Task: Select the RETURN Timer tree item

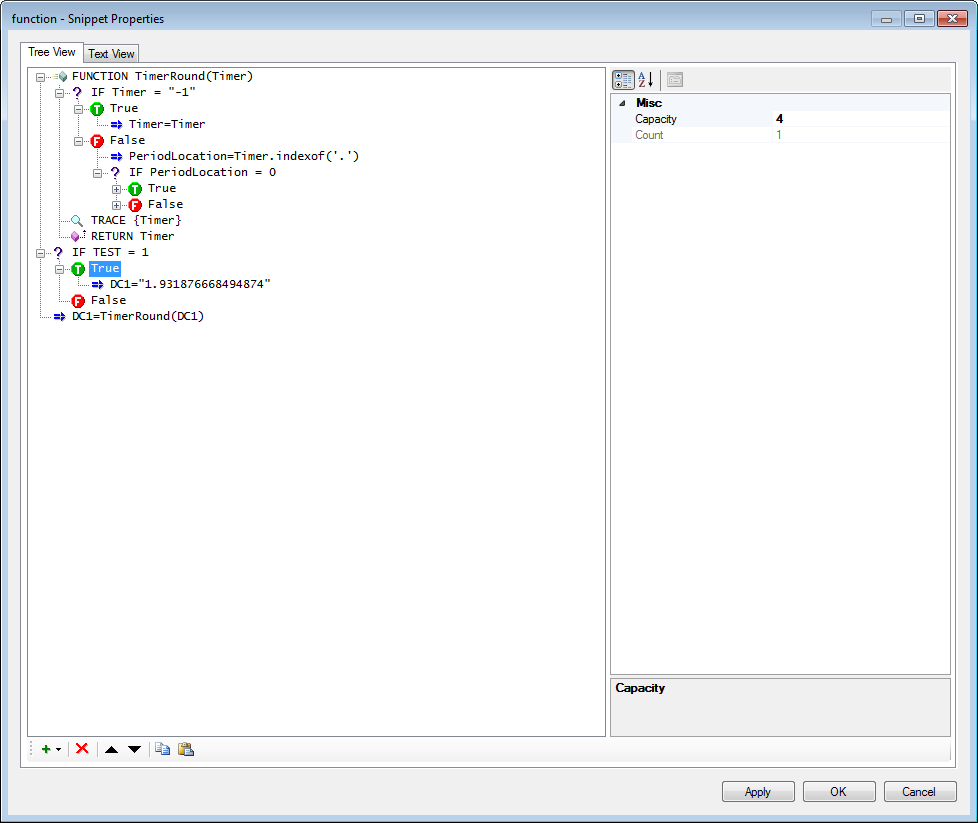Action: coord(132,236)
